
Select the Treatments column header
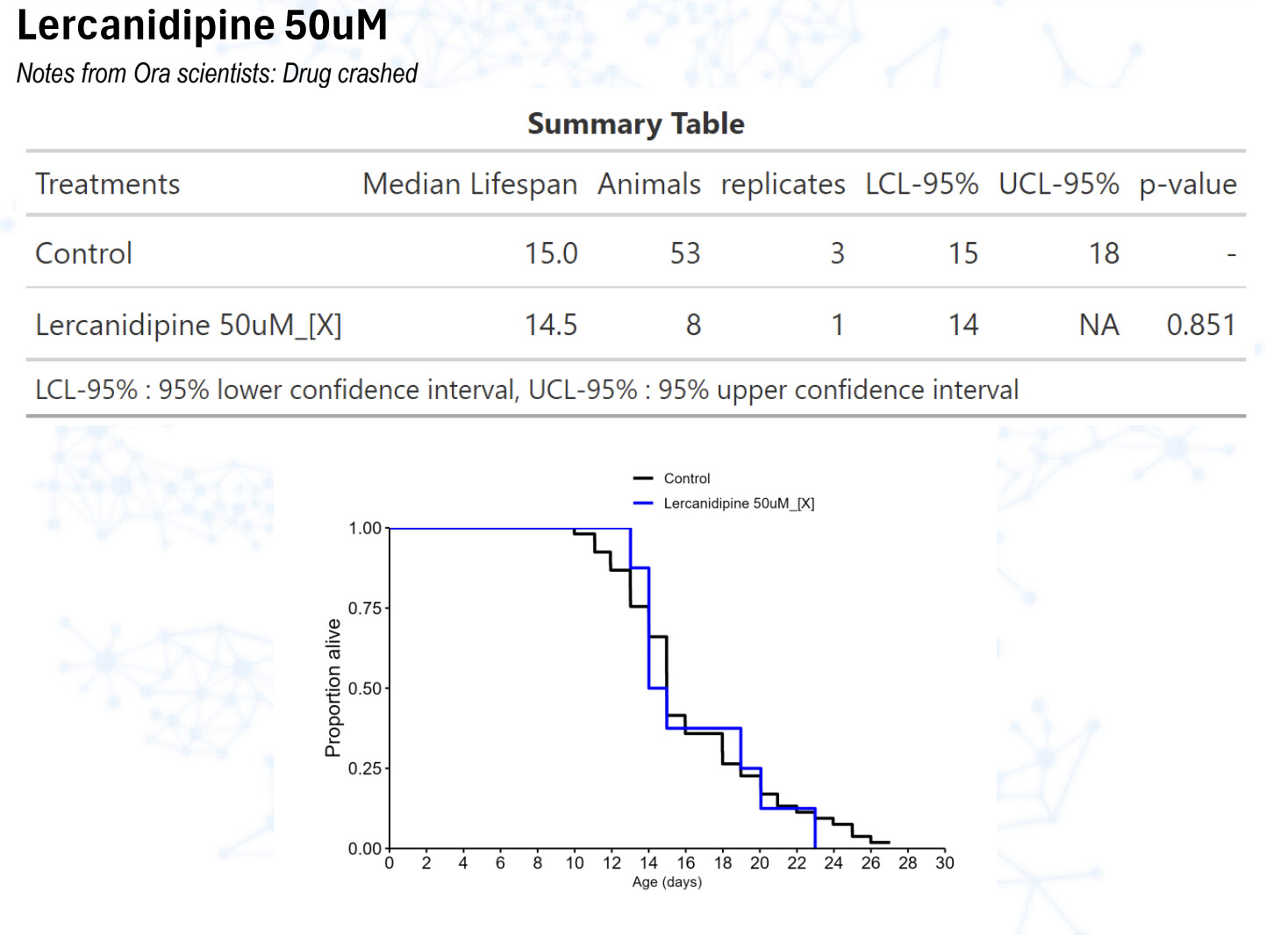point(107,184)
